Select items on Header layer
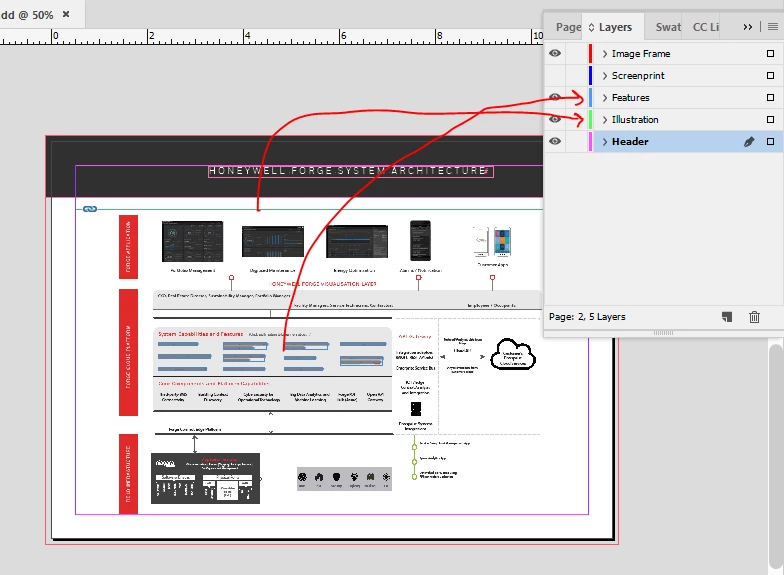The height and width of the screenshot is (575, 784). point(770,142)
